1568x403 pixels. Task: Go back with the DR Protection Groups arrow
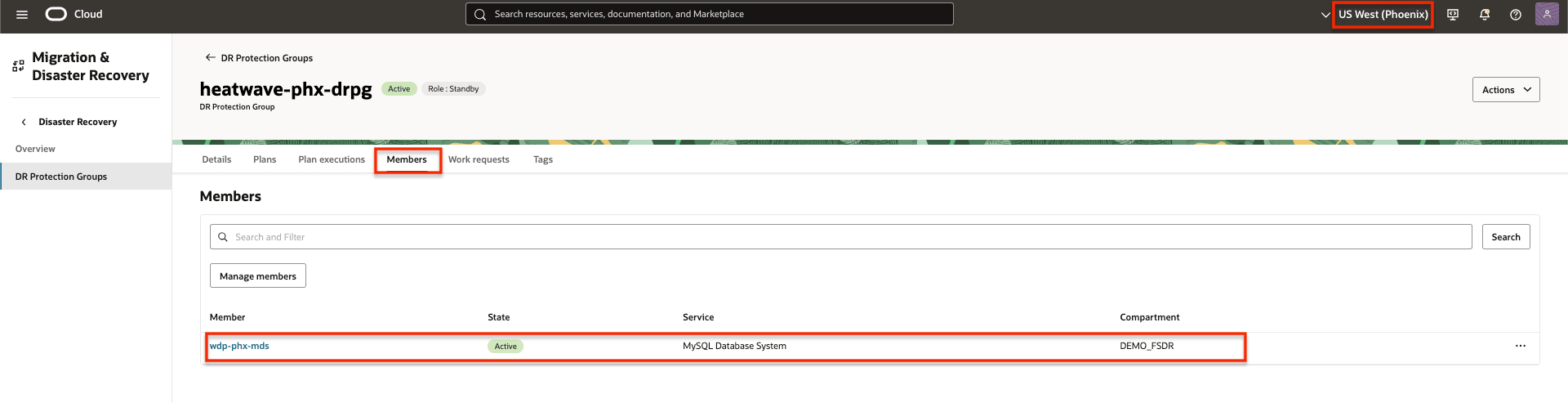point(210,58)
